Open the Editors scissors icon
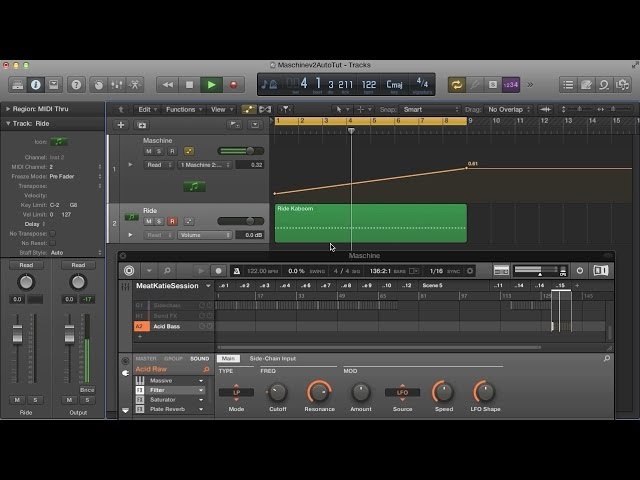 pyautogui.click(x=135, y=84)
